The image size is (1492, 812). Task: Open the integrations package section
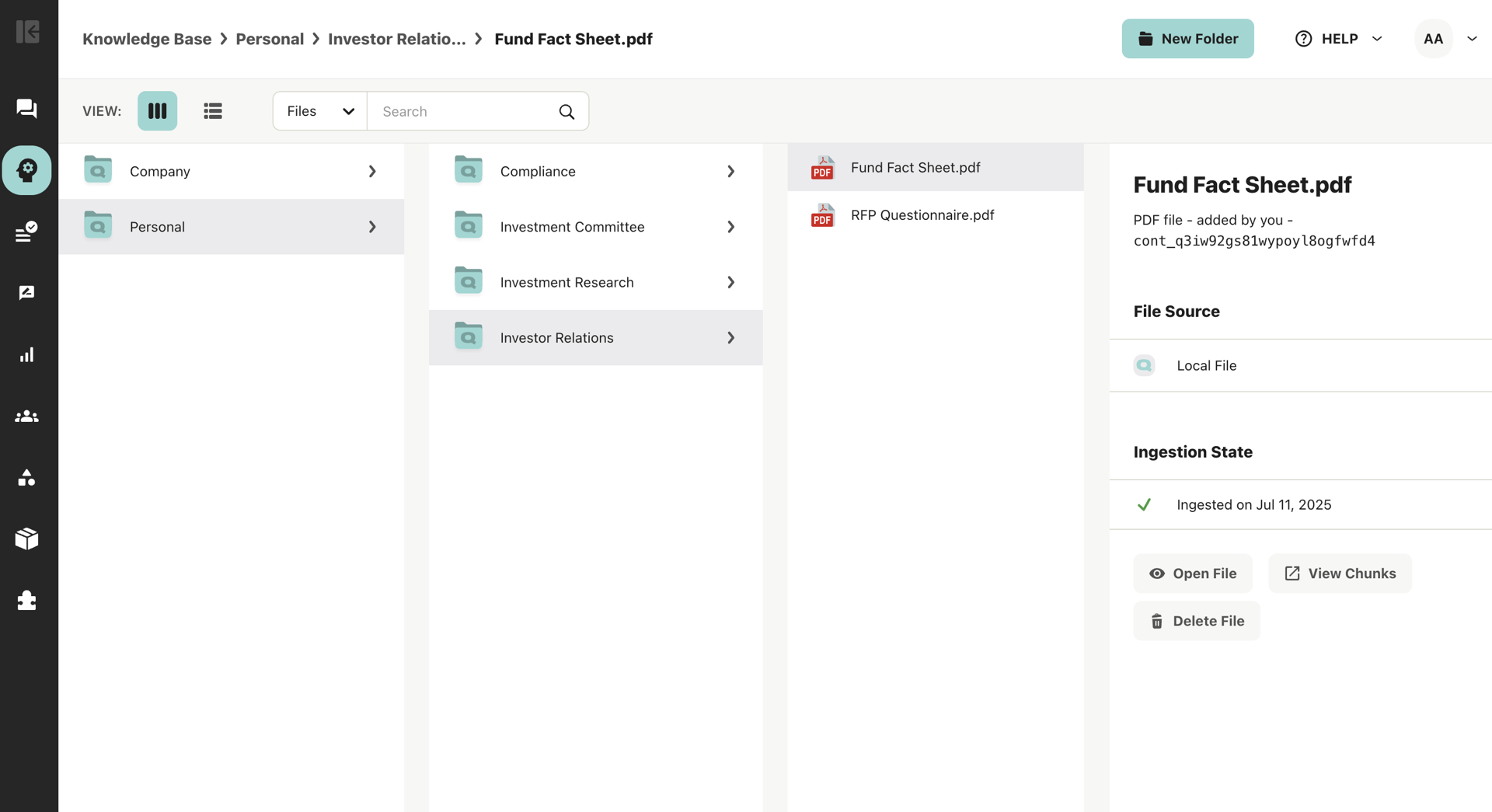27,538
